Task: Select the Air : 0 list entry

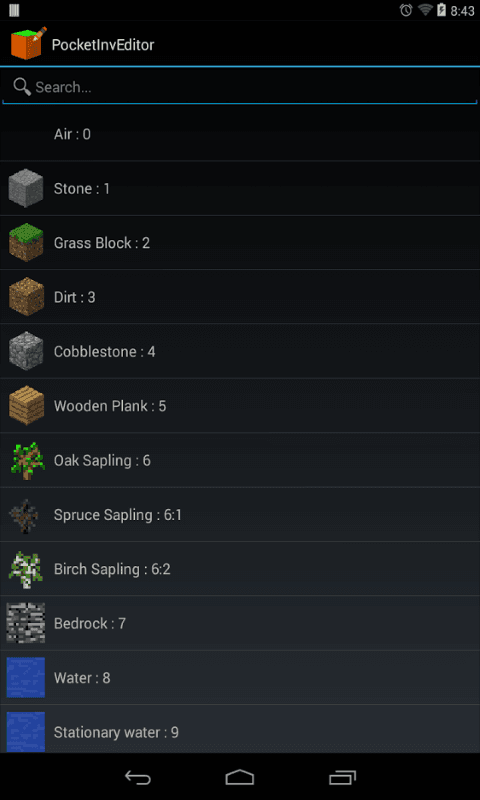Action: [240, 134]
